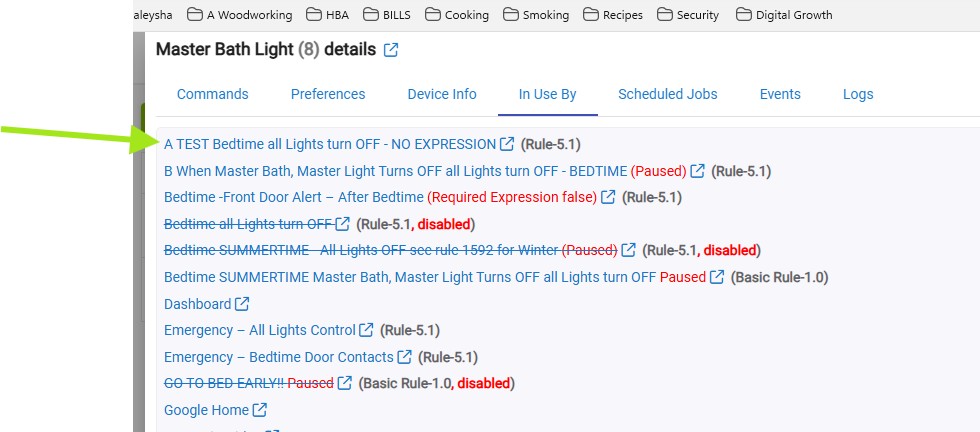Open external icon after Bedtime -Front Door Alert rule
980x432 pixels.
pos(608,198)
